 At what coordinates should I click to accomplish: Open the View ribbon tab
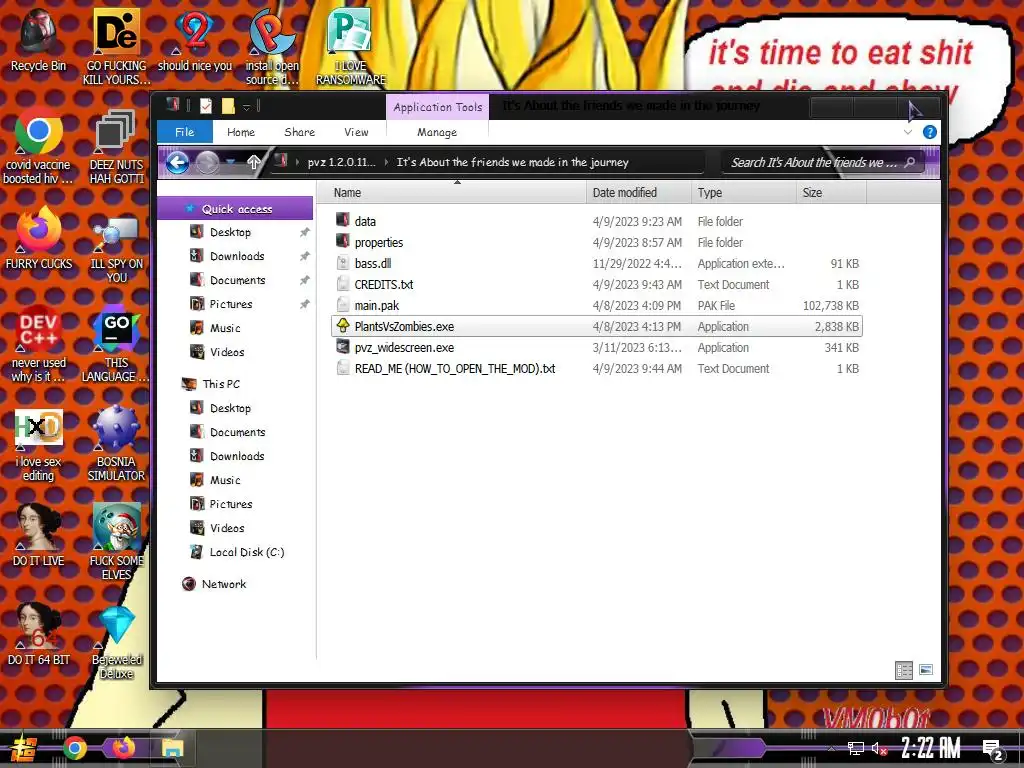[357, 132]
